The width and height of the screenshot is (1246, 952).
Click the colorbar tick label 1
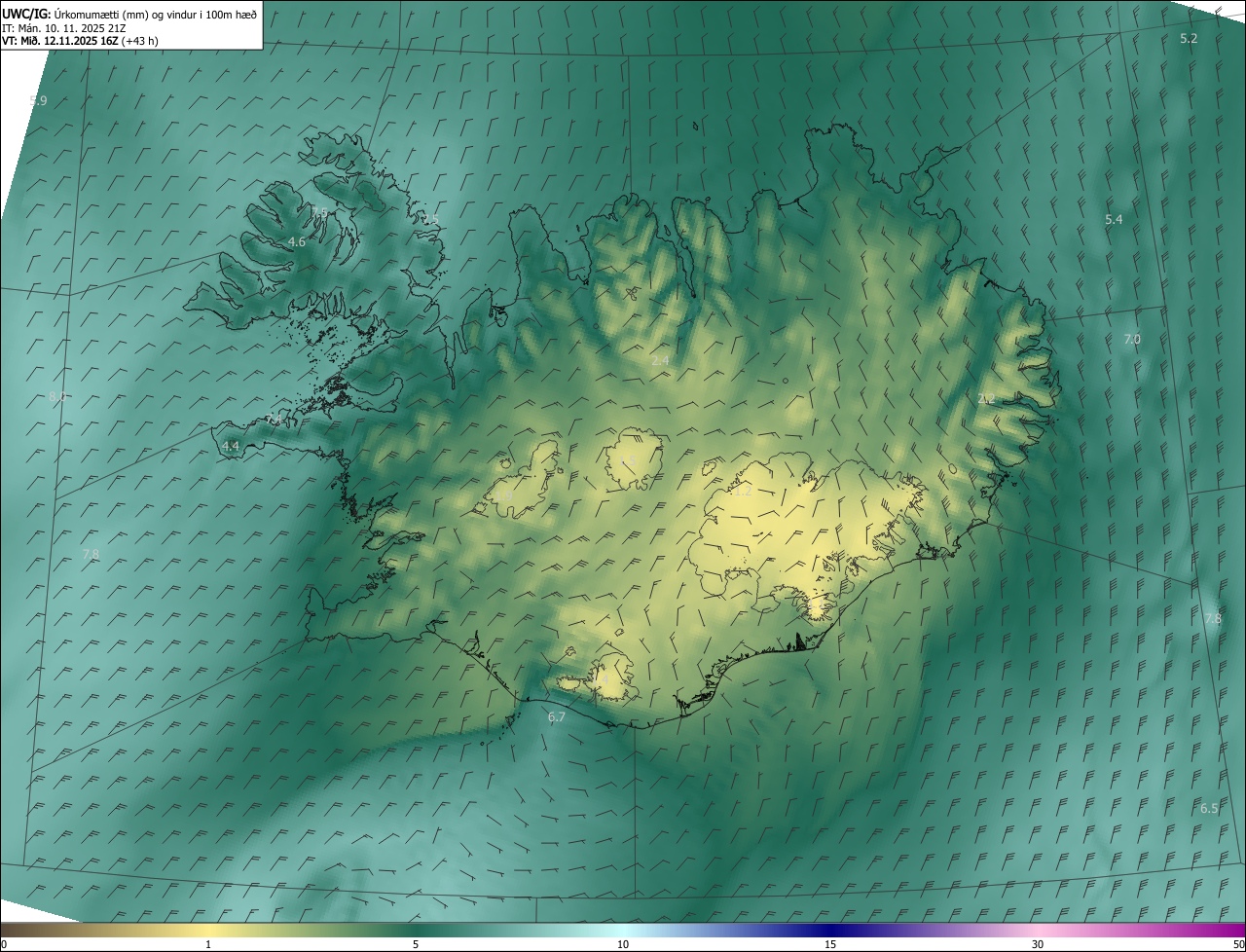pos(208,944)
